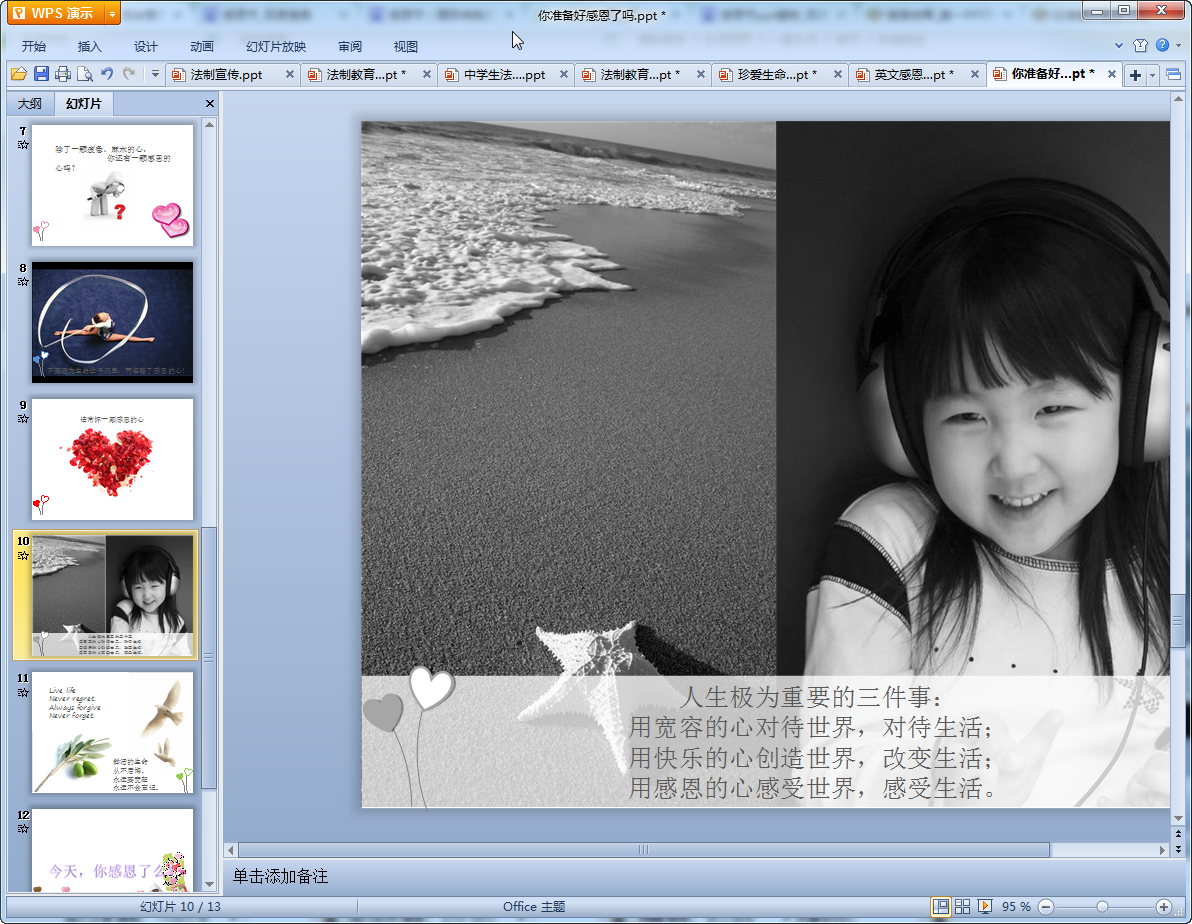
Task: Click 单击添加备注 notes area
Action: tap(281, 877)
